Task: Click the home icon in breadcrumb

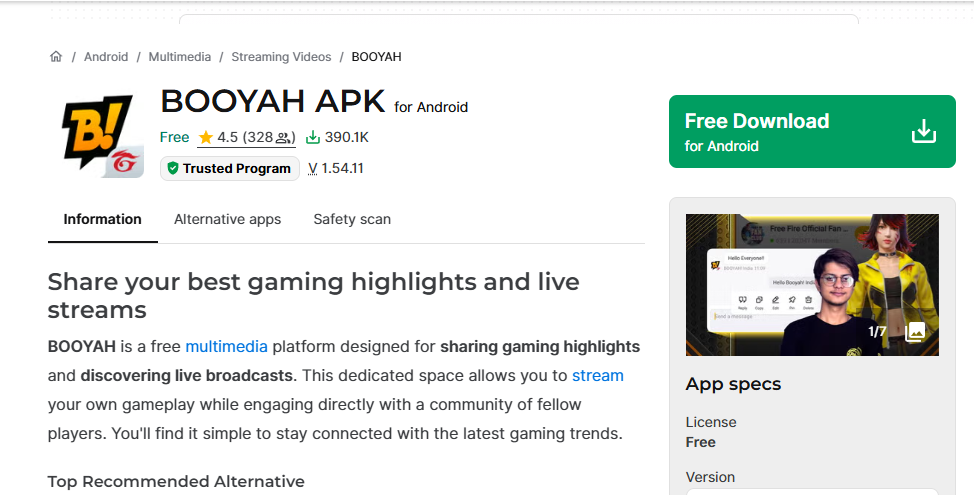Action: [x=56, y=57]
